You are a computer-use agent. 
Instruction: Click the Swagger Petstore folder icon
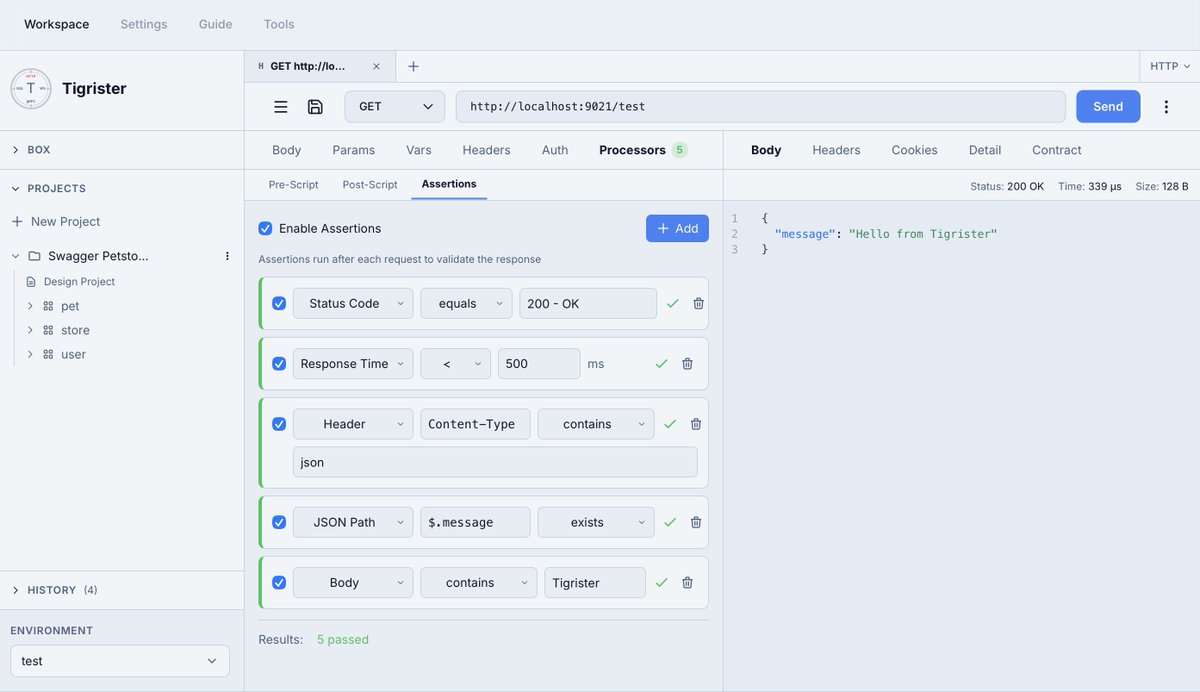coord(34,256)
